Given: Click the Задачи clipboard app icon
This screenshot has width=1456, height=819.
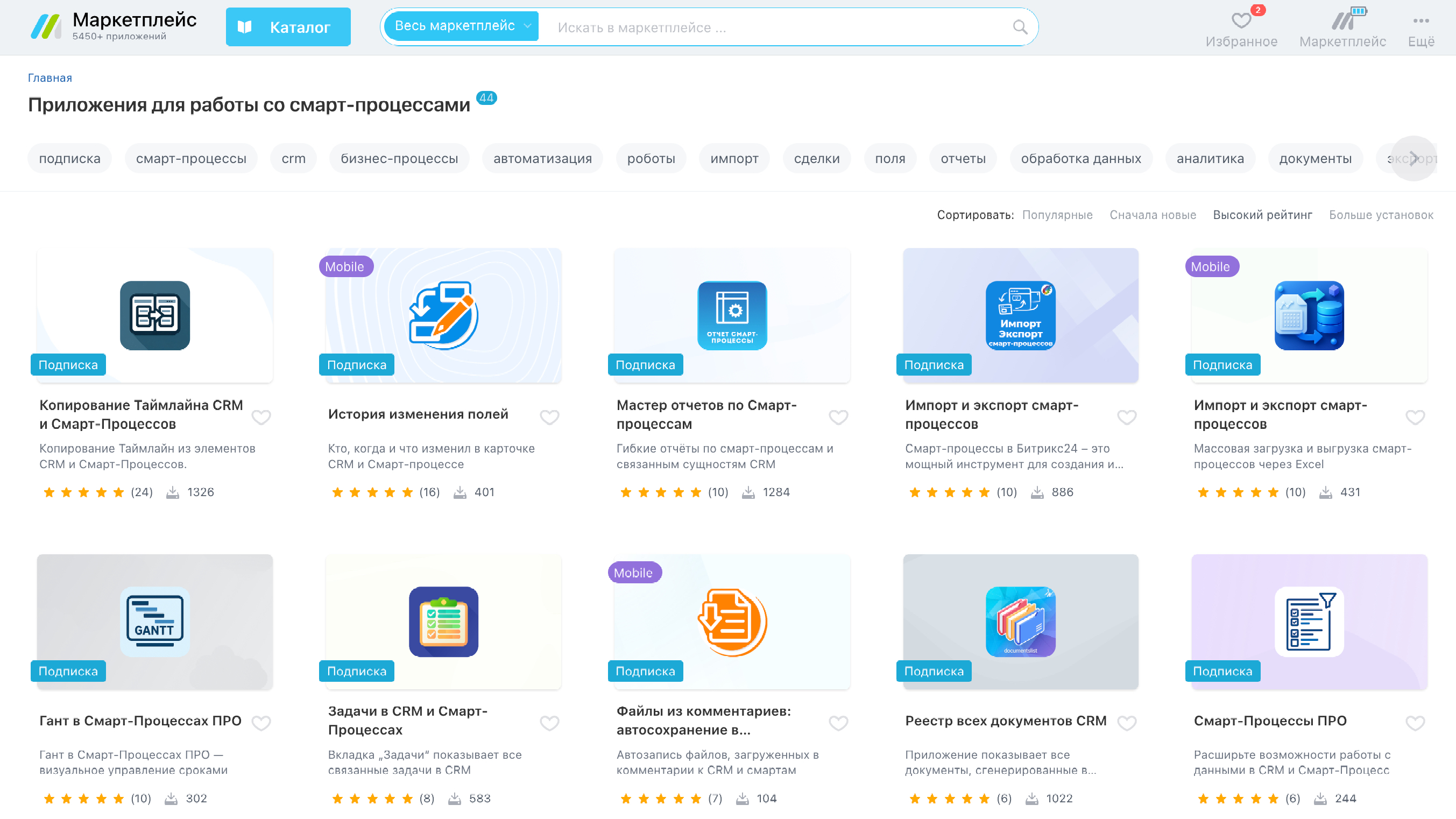Looking at the screenshot, I should [444, 621].
